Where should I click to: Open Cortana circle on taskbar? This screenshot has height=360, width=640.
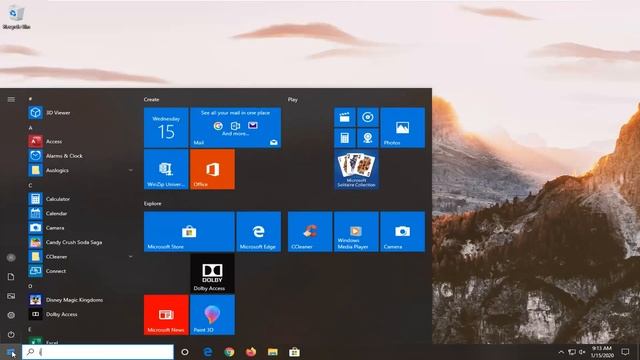[x=185, y=352]
